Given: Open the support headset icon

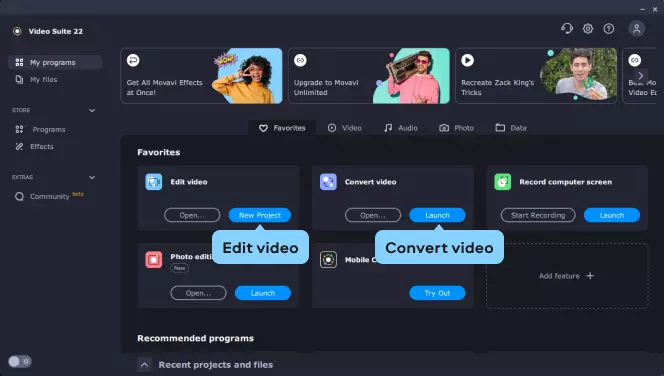Looking at the screenshot, I should click(x=567, y=28).
